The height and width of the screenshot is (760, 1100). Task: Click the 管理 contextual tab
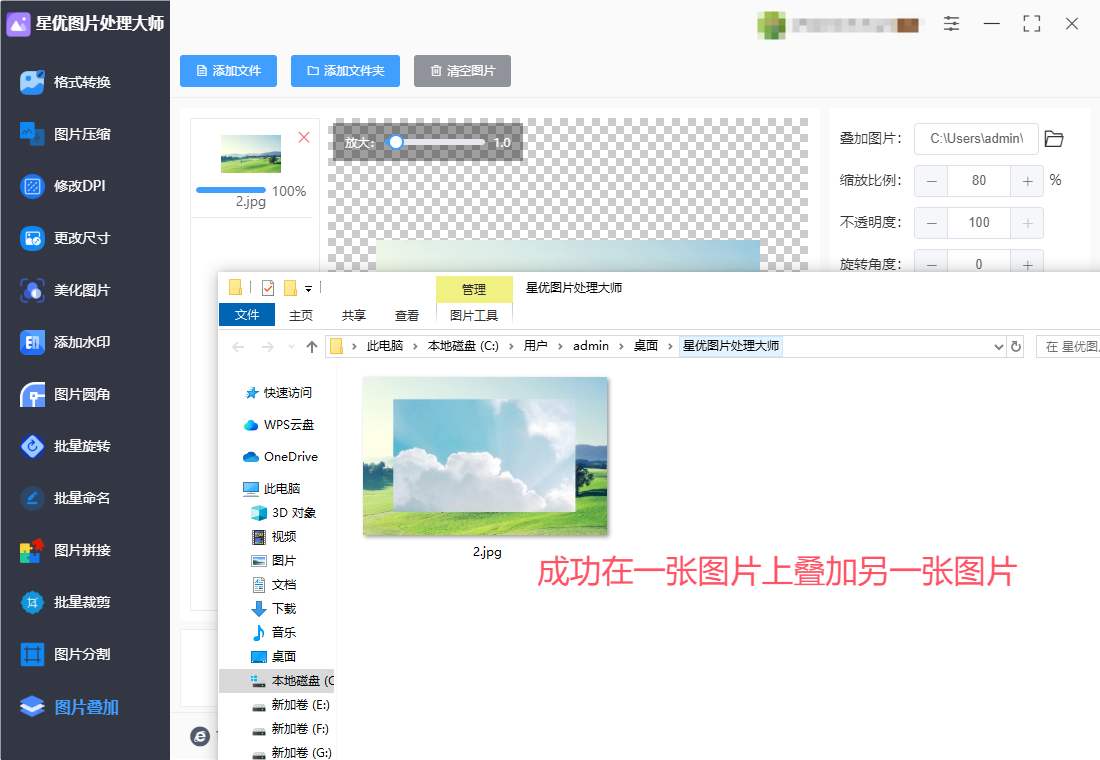(474, 289)
